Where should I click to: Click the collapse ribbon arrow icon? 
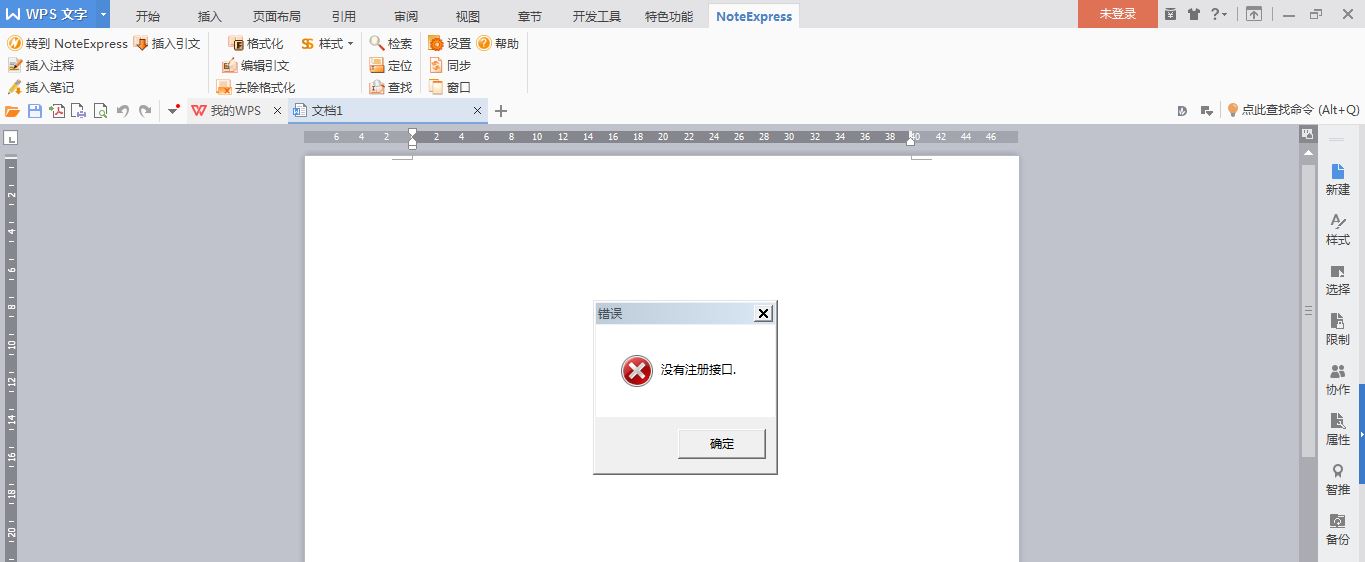tap(1254, 14)
